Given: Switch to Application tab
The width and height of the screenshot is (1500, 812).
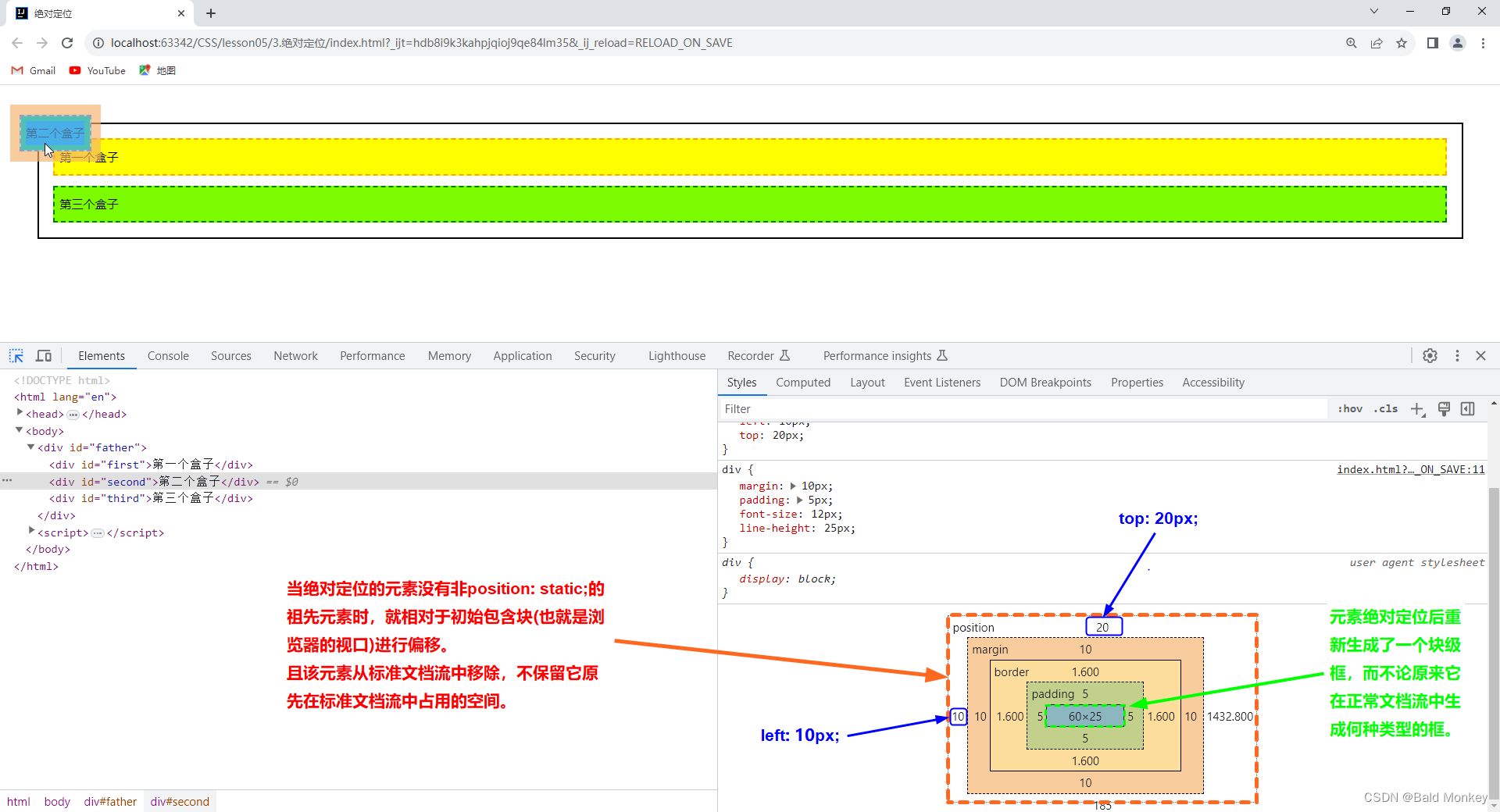Looking at the screenshot, I should point(523,356).
